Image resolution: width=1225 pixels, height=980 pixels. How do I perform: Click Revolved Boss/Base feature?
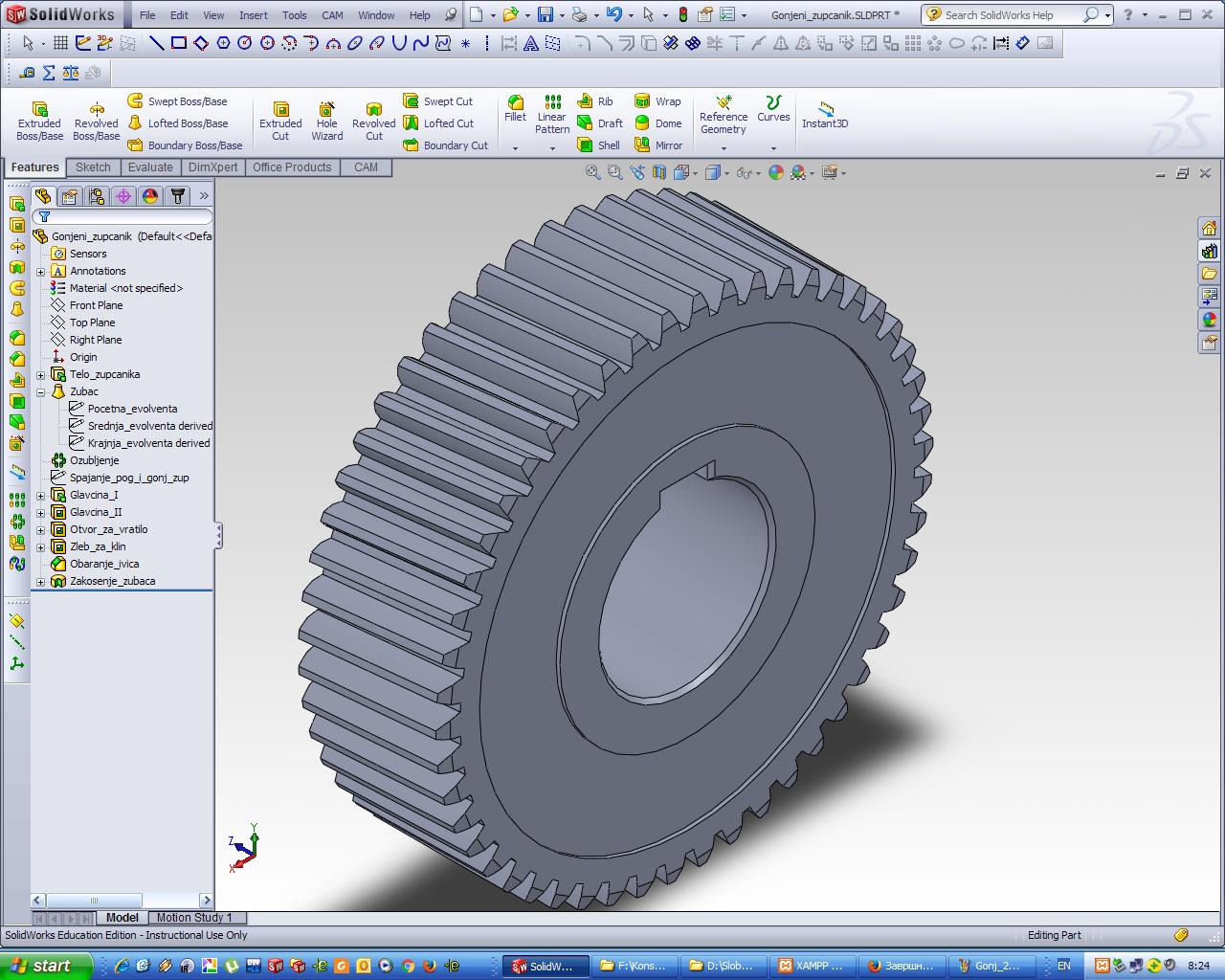point(96,122)
